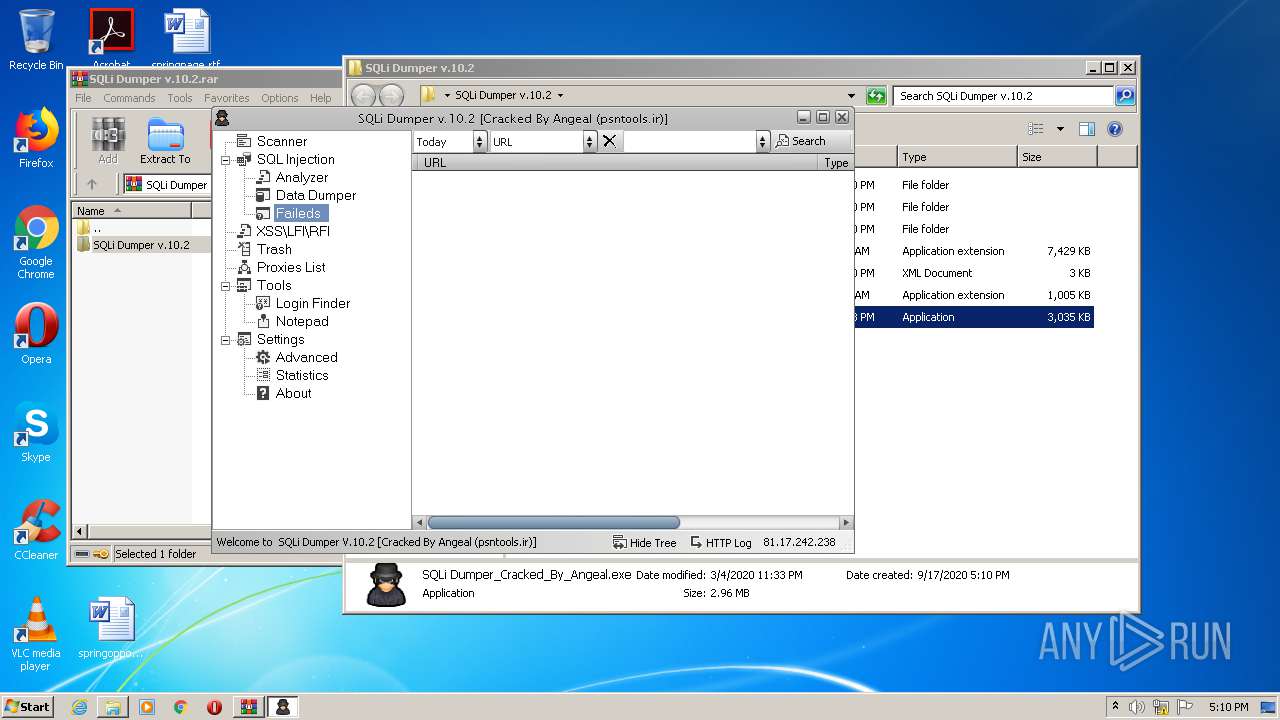Open the Scanner tree node
Screen dimensions: 1280x720
tap(282, 141)
